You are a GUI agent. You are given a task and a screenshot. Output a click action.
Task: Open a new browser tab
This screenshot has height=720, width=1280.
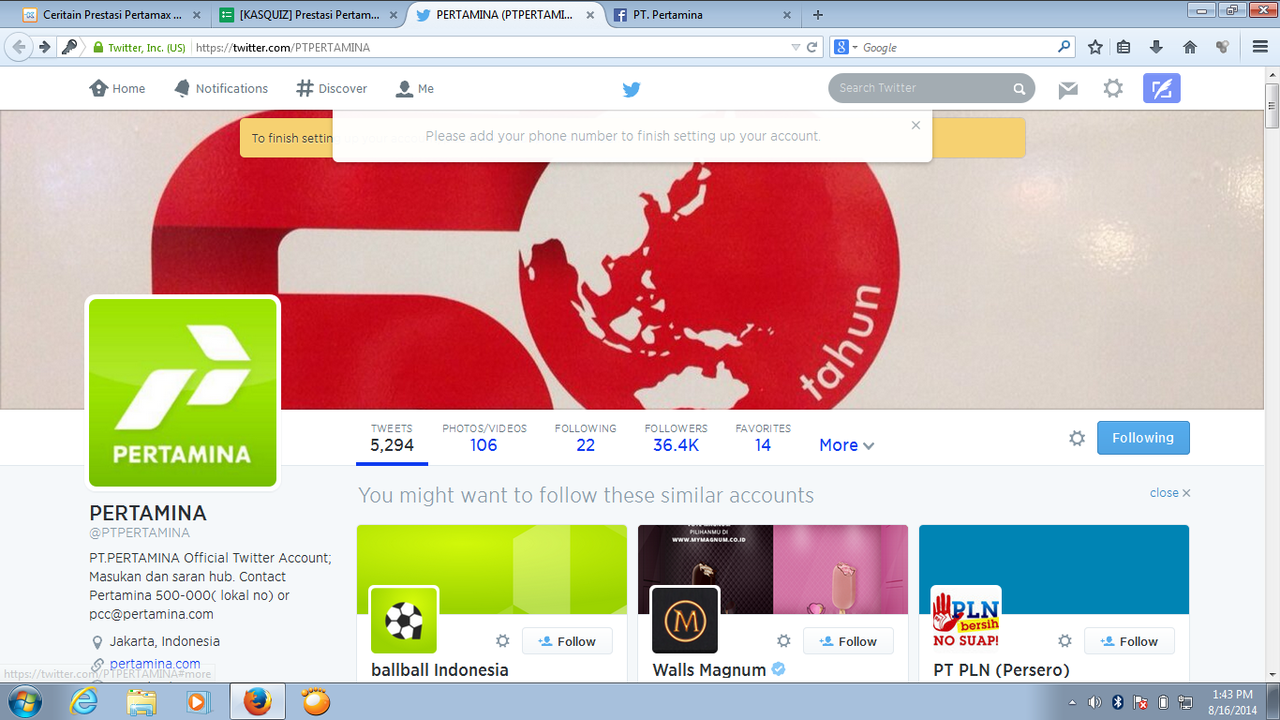(818, 15)
